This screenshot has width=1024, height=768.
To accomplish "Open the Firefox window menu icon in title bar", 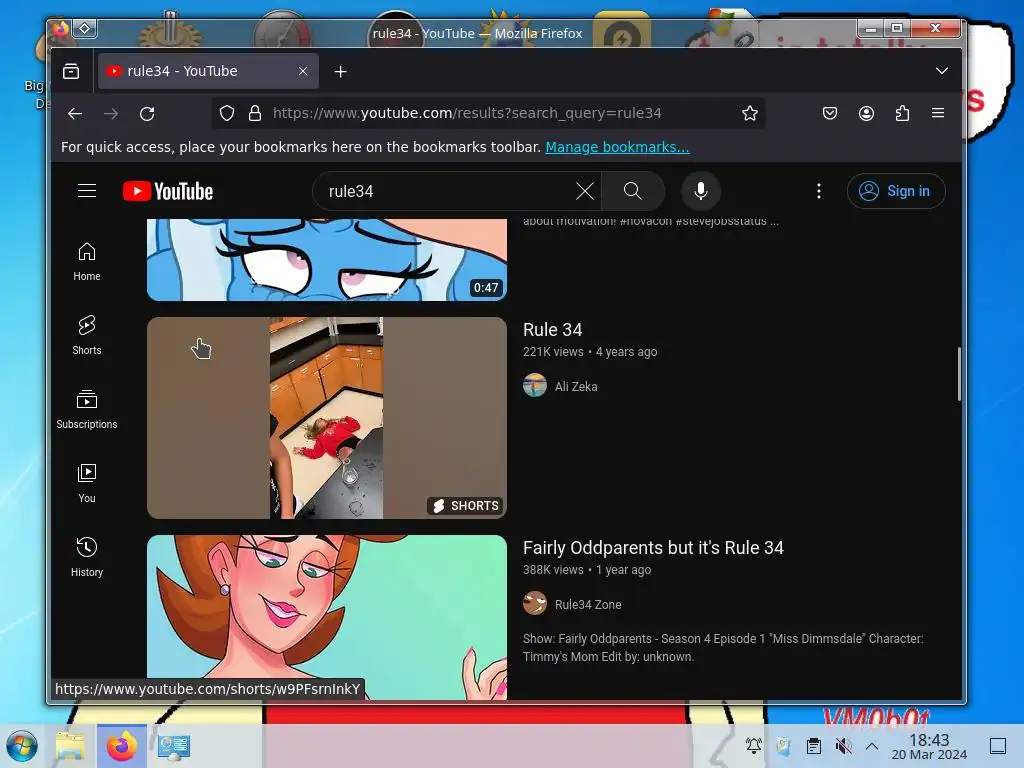I will [x=61, y=29].
